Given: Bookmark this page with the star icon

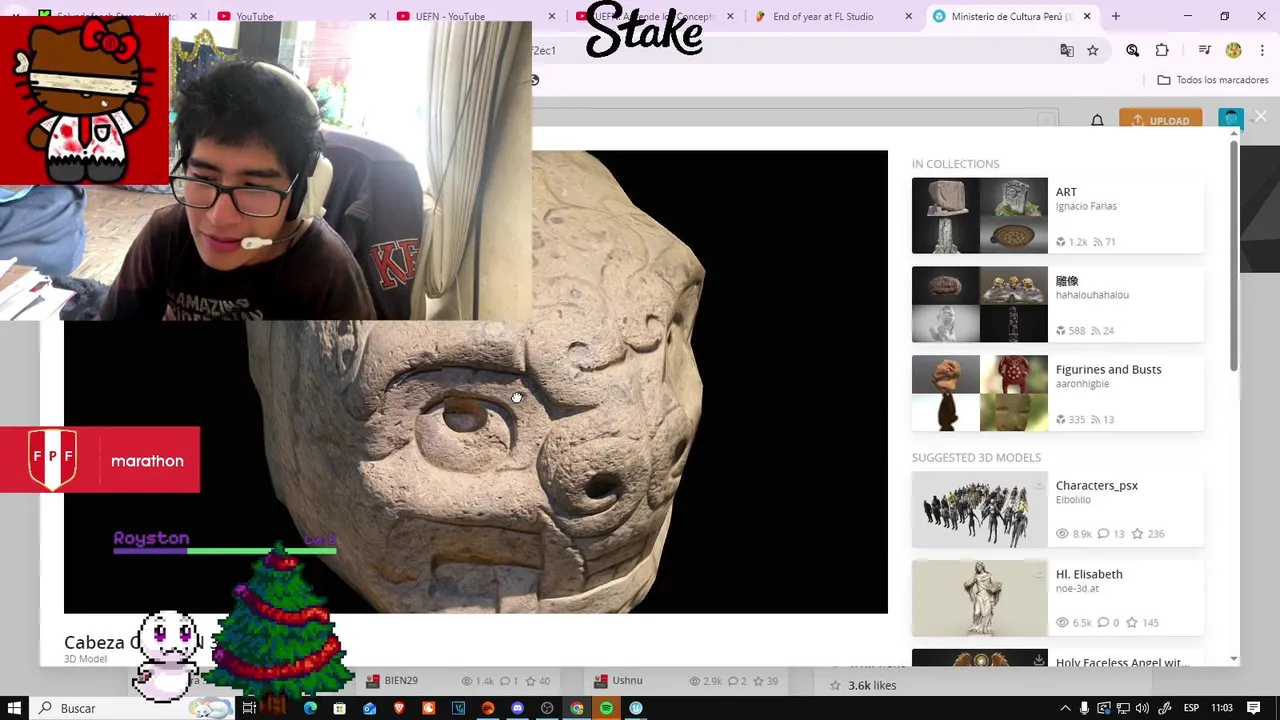Looking at the screenshot, I should (1093, 50).
